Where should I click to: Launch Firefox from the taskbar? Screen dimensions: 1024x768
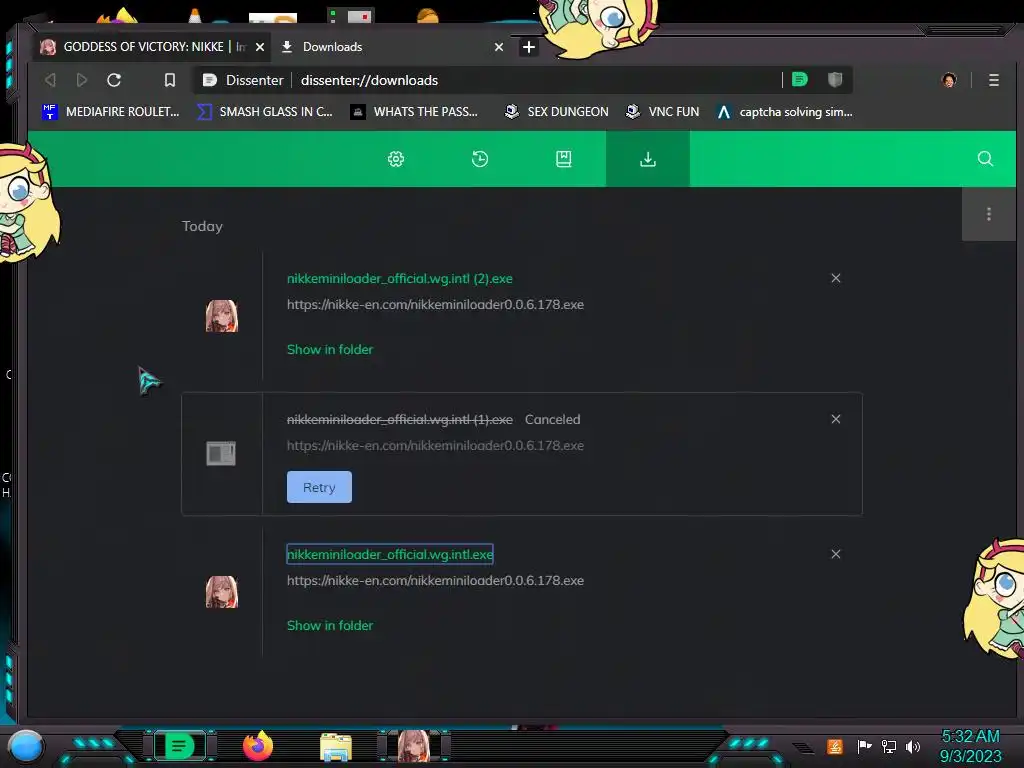pyautogui.click(x=258, y=746)
